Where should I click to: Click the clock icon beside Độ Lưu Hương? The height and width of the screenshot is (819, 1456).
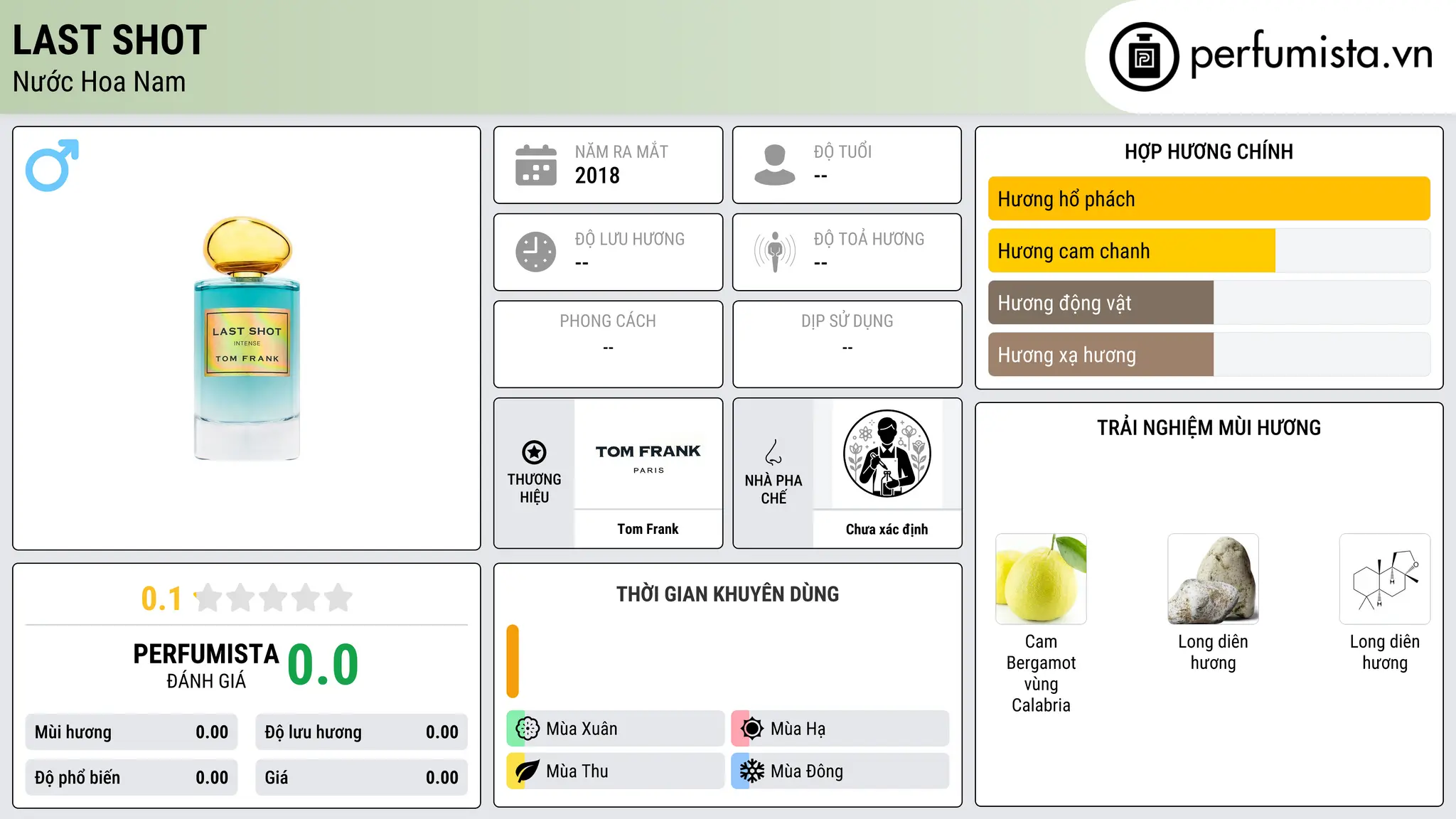coord(536,252)
